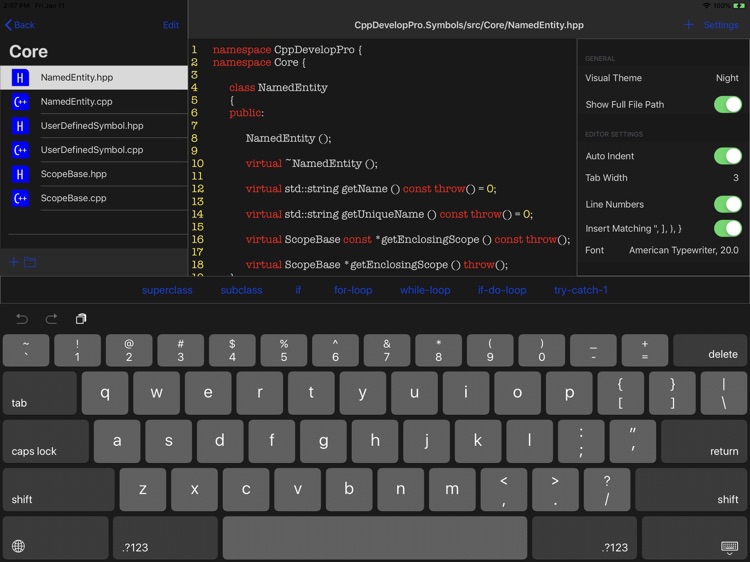Viewport: 750px width, 562px height.
Task: Insert the try-catch-1 snippet
Action: point(581,290)
